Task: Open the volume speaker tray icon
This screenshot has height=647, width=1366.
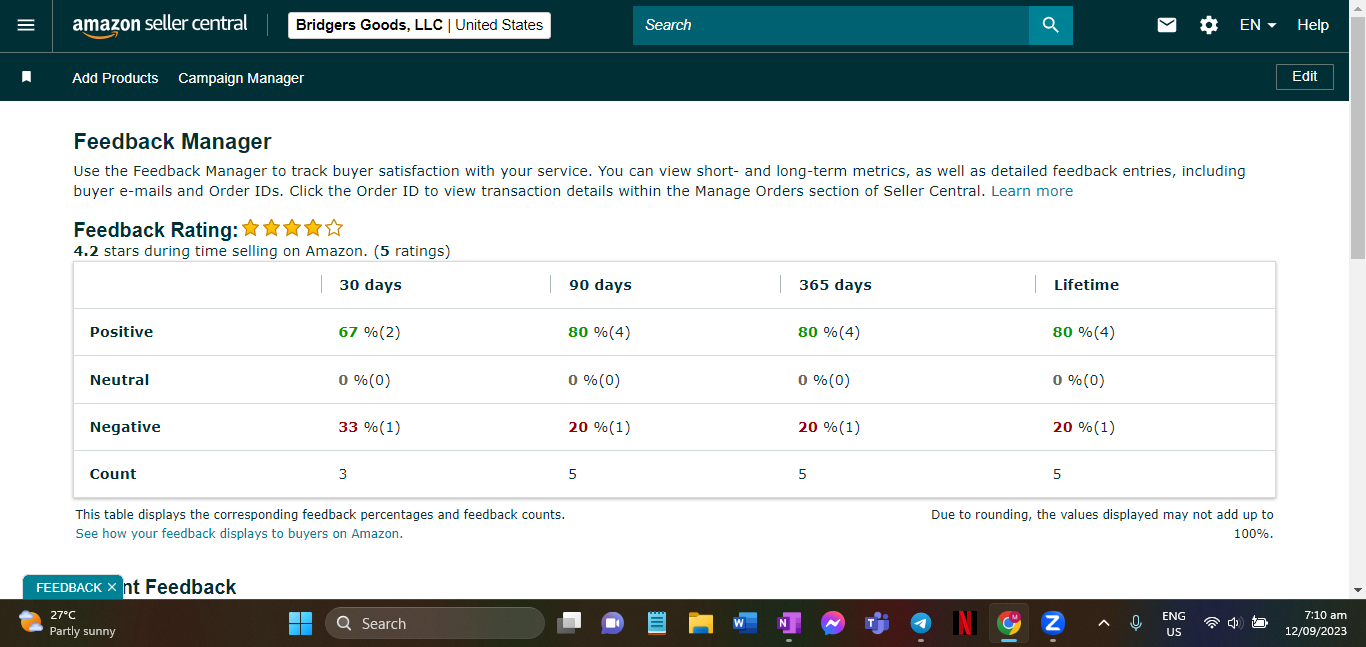Action: pyautogui.click(x=1234, y=623)
